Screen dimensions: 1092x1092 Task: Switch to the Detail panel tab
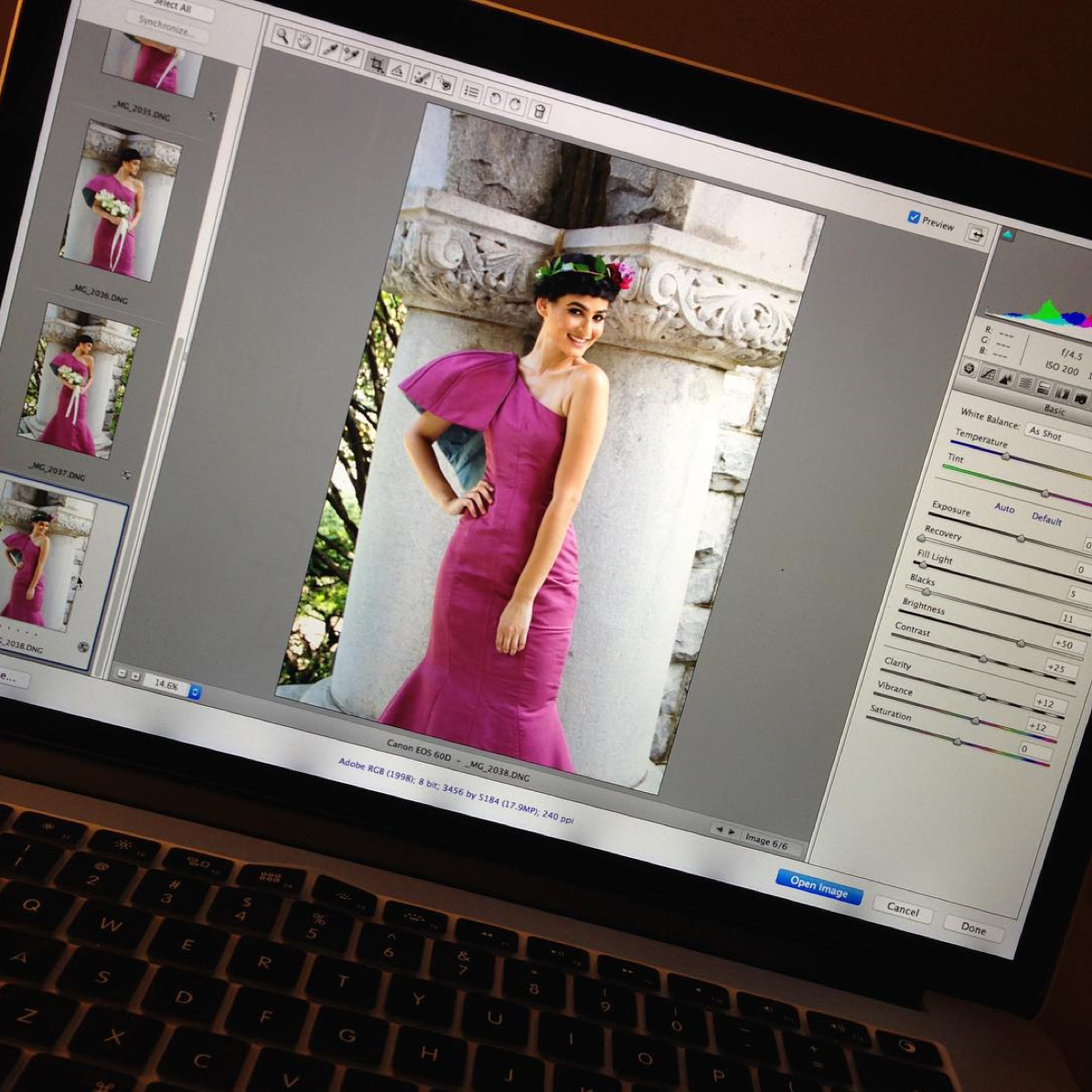[1006, 379]
